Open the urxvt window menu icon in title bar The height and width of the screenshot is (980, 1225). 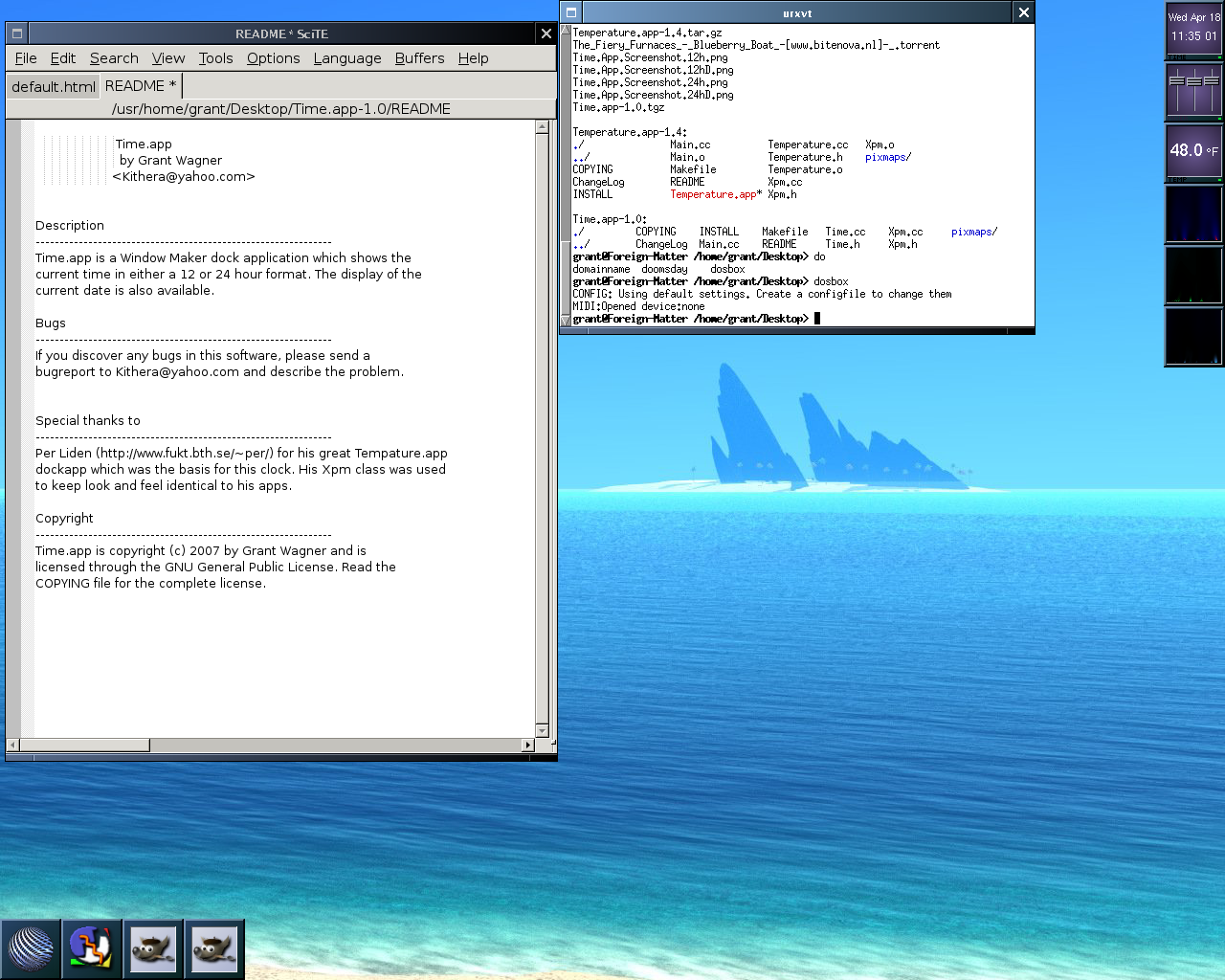[571, 12]
